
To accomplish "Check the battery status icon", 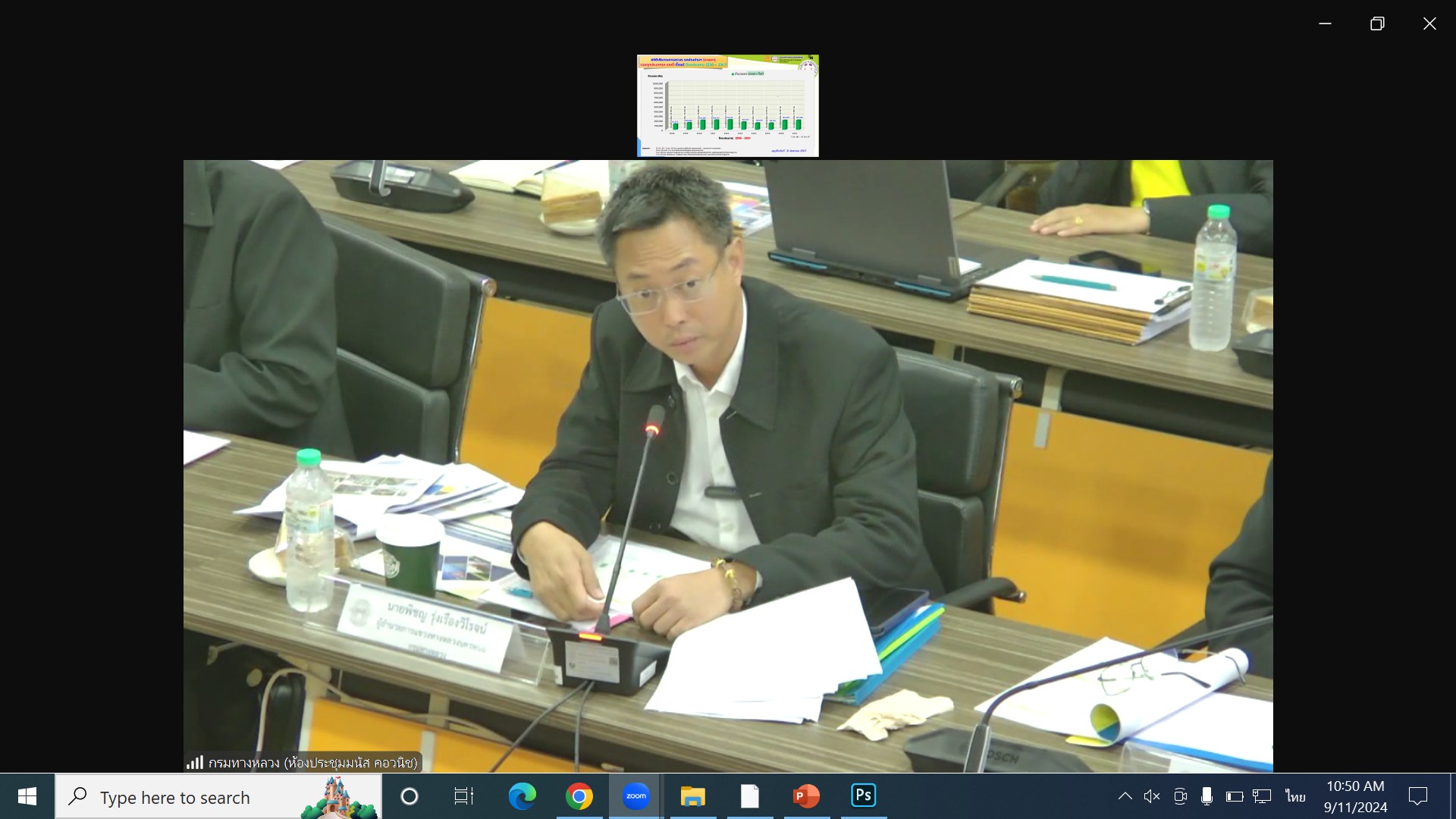I will 1234,796.
